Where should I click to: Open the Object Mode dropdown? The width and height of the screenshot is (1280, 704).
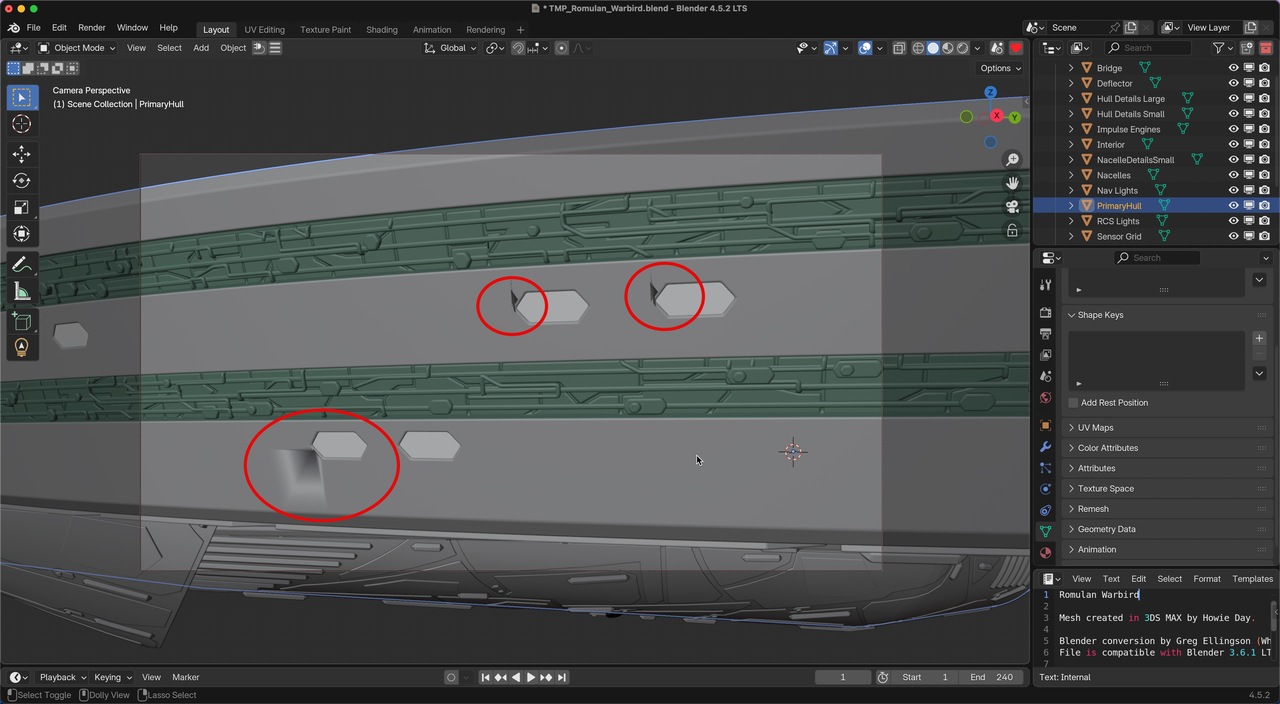coord(77,48)
